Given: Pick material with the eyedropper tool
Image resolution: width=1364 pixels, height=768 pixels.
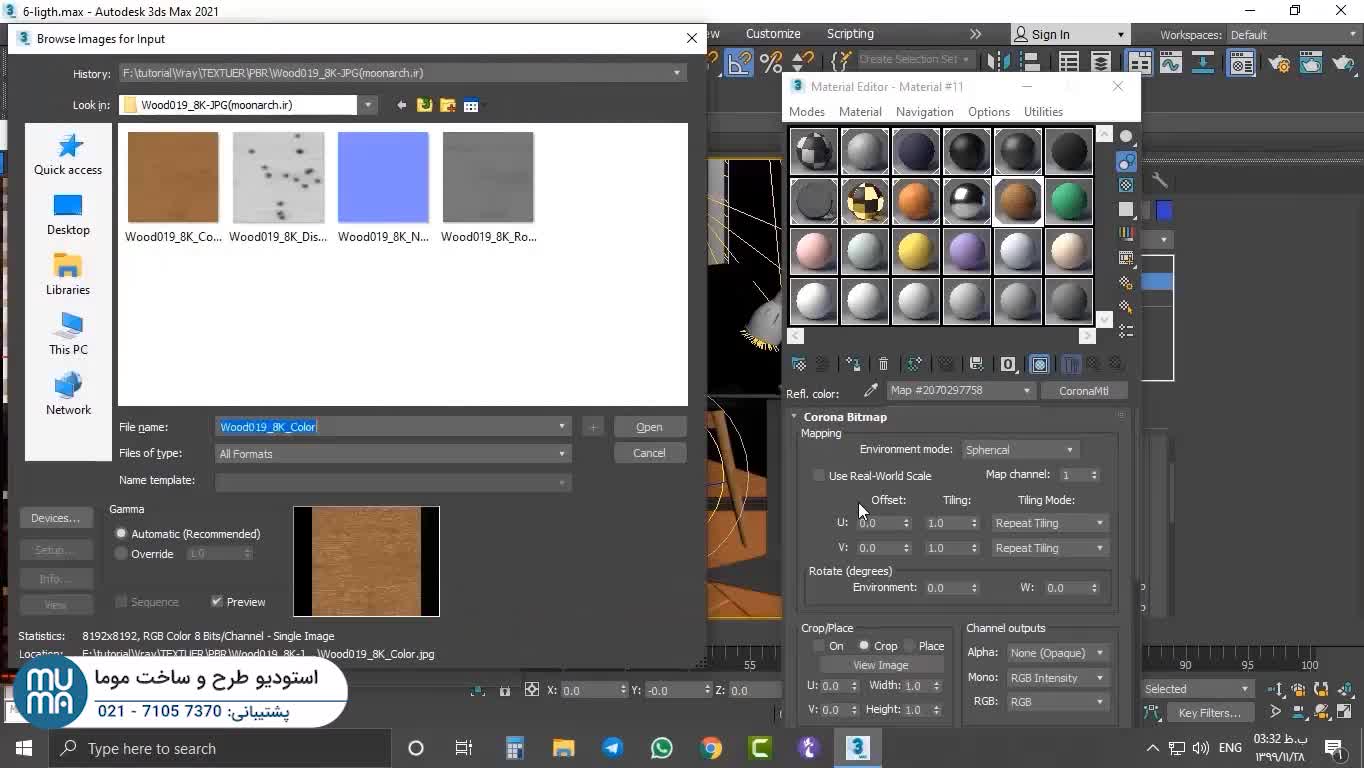Looking at the screenshot, I should coord(870,391).
